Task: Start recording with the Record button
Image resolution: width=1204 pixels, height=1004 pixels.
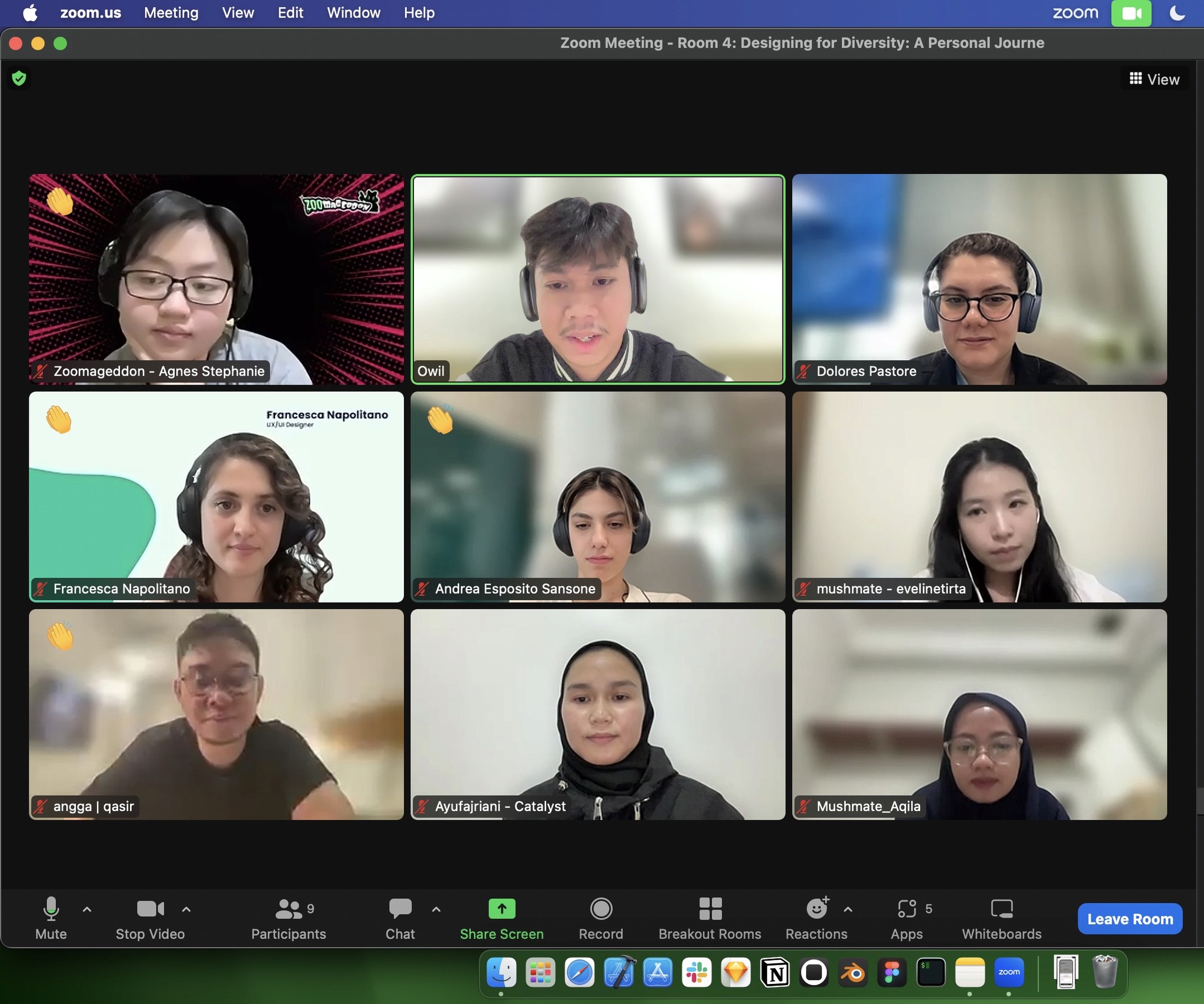Action: click(600, 909)
